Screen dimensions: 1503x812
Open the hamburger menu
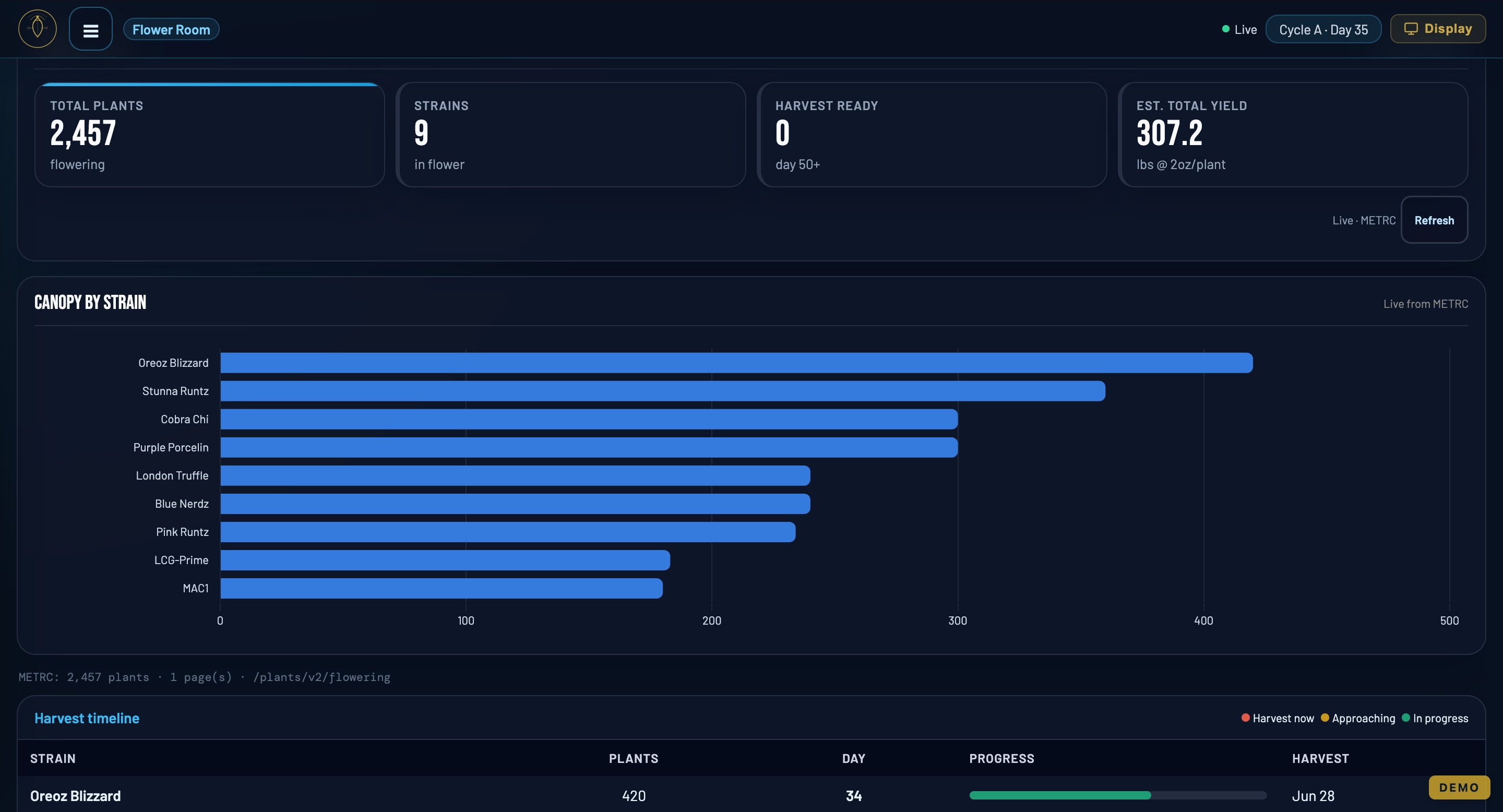[x=90, y=29]
